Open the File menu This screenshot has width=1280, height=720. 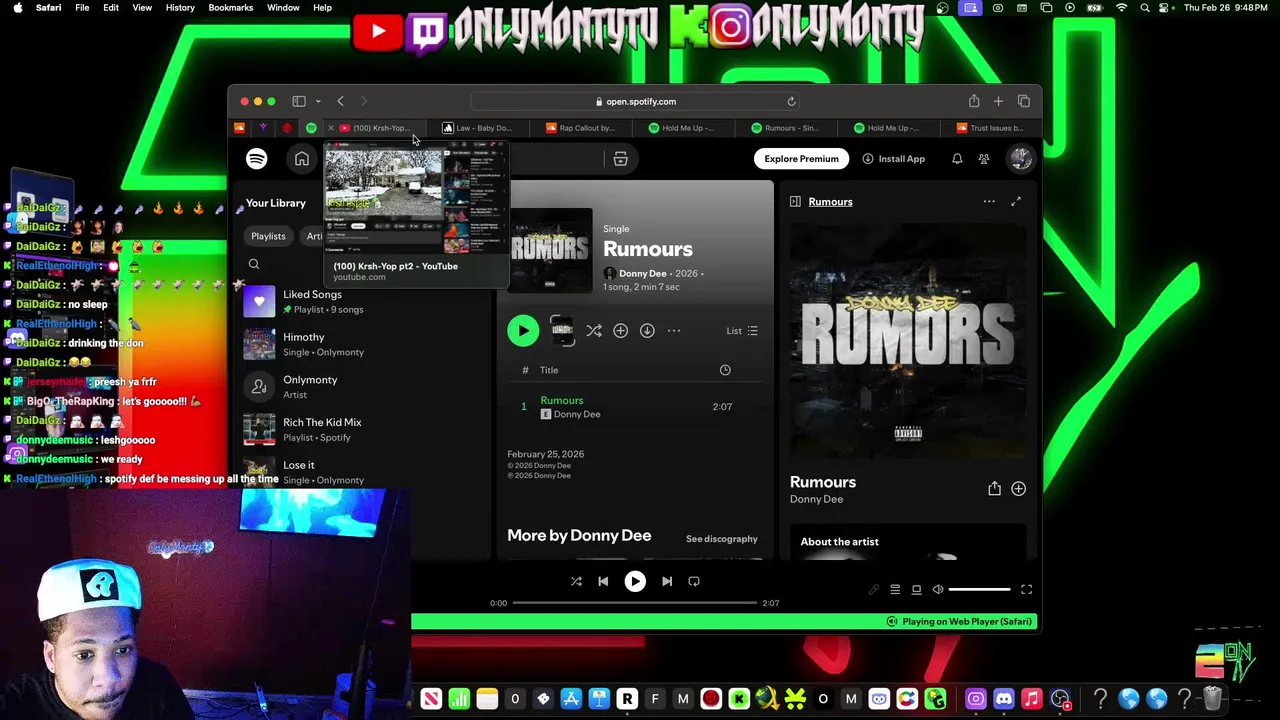pyautogui.click(x=82, y=8)
